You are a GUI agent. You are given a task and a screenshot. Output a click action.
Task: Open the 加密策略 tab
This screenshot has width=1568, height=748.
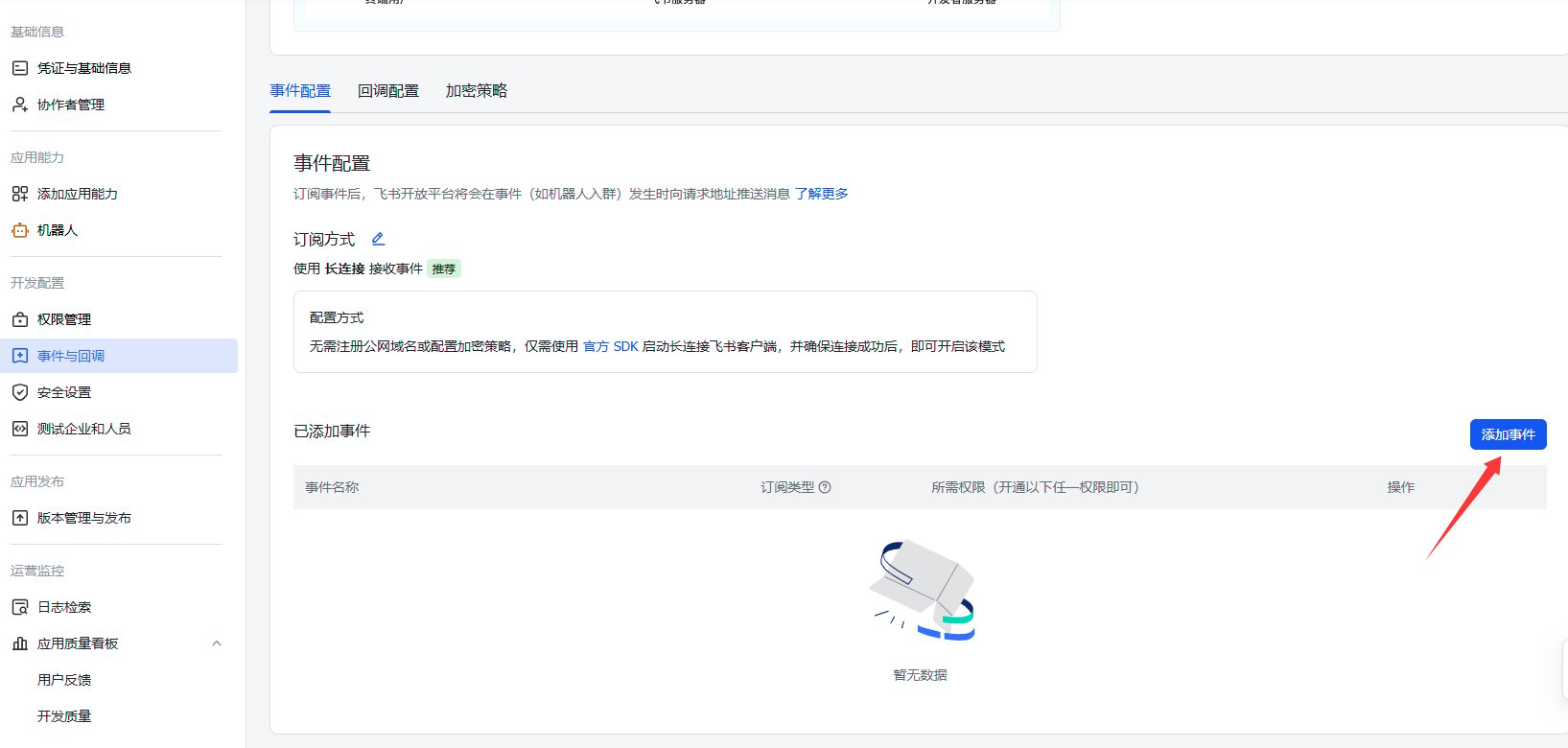(477, 91)
